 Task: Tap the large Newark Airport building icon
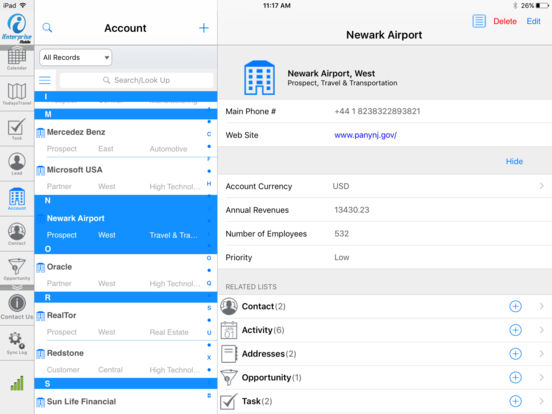259,78
